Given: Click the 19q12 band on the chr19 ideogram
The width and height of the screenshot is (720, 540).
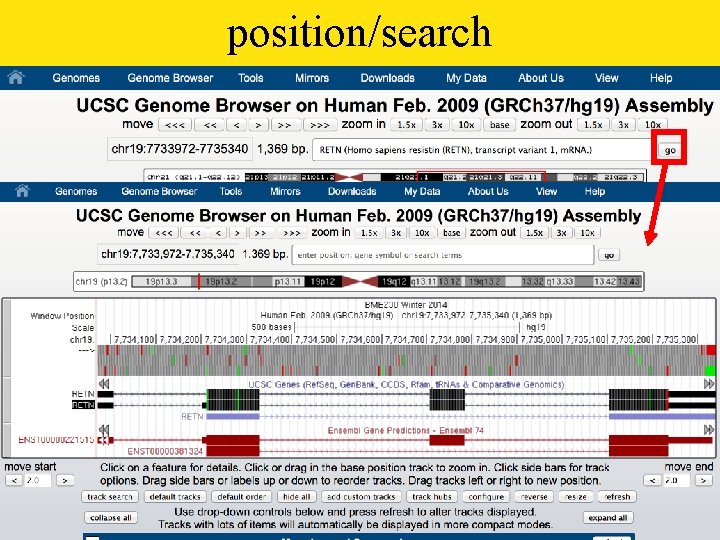Looking at the screenshot, I should pyautogui.click(x=394, y=281).
